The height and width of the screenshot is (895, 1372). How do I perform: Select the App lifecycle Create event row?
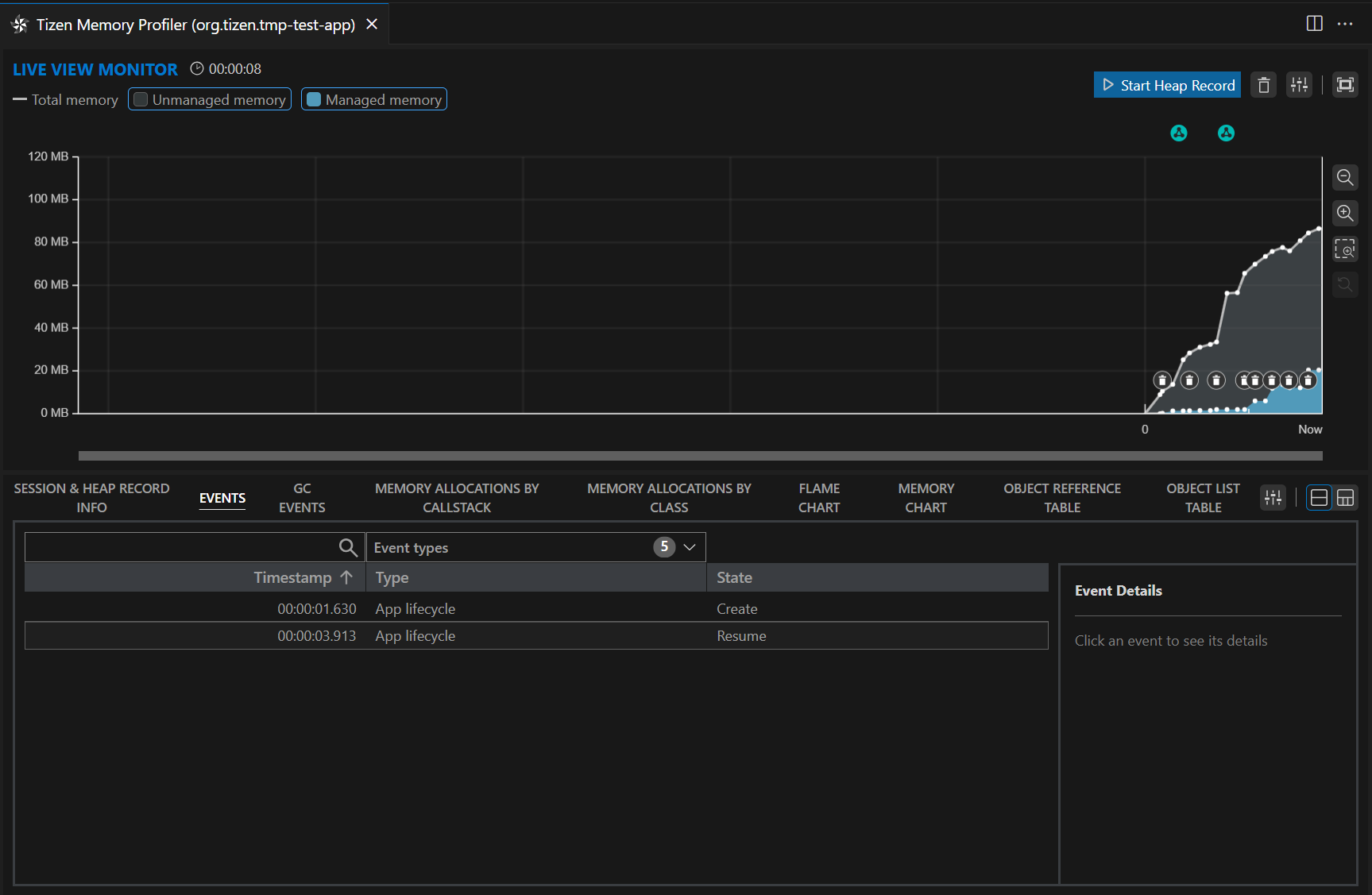click(536, 609)
